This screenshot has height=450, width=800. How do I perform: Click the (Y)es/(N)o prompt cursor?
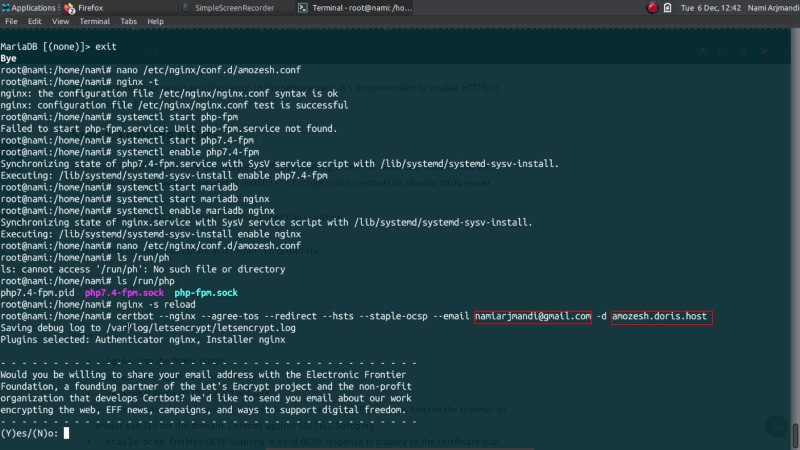pyautogui.click(x=66, y=433)
